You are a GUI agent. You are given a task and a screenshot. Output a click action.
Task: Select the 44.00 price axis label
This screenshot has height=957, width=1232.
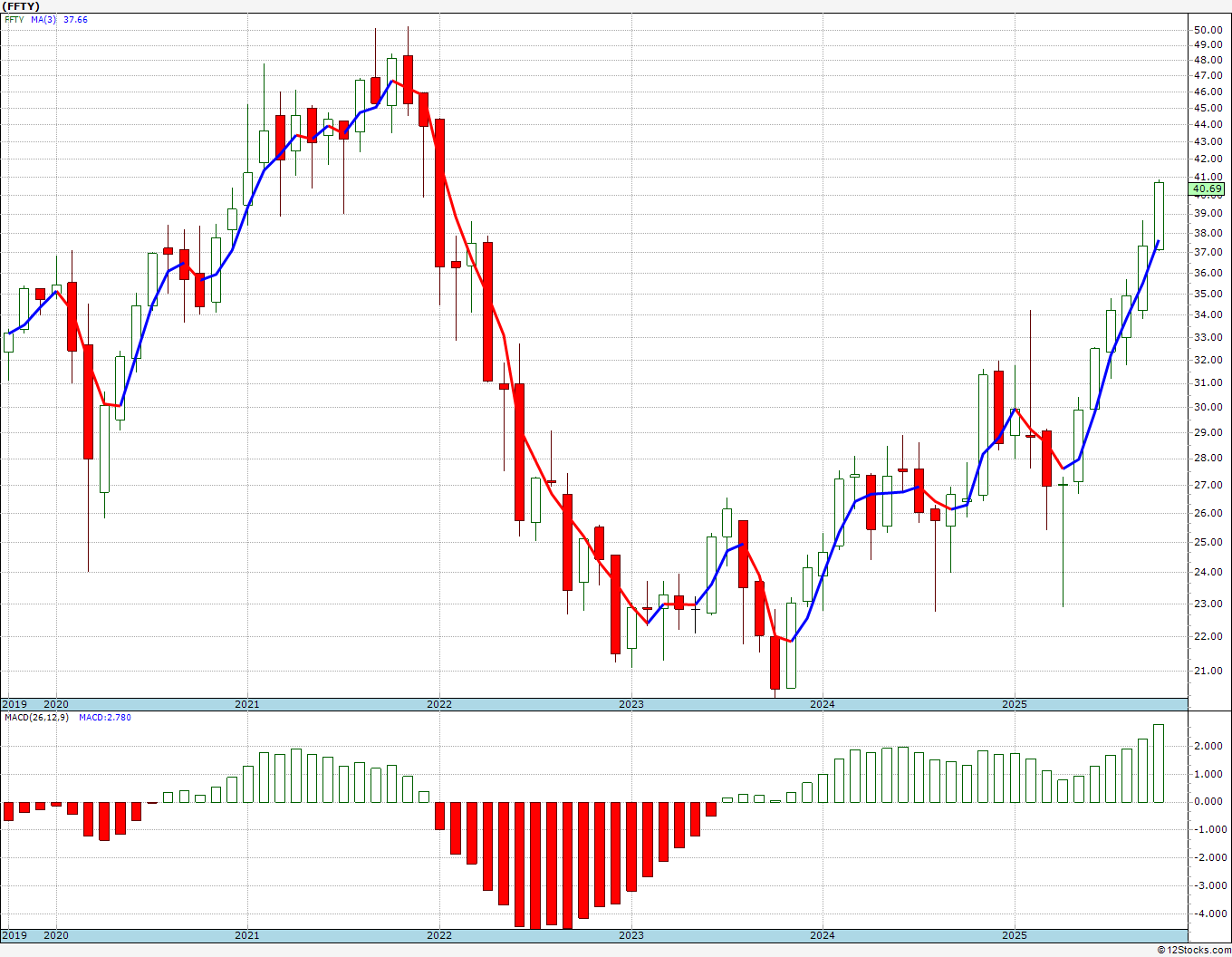(x=1208, y=124)
